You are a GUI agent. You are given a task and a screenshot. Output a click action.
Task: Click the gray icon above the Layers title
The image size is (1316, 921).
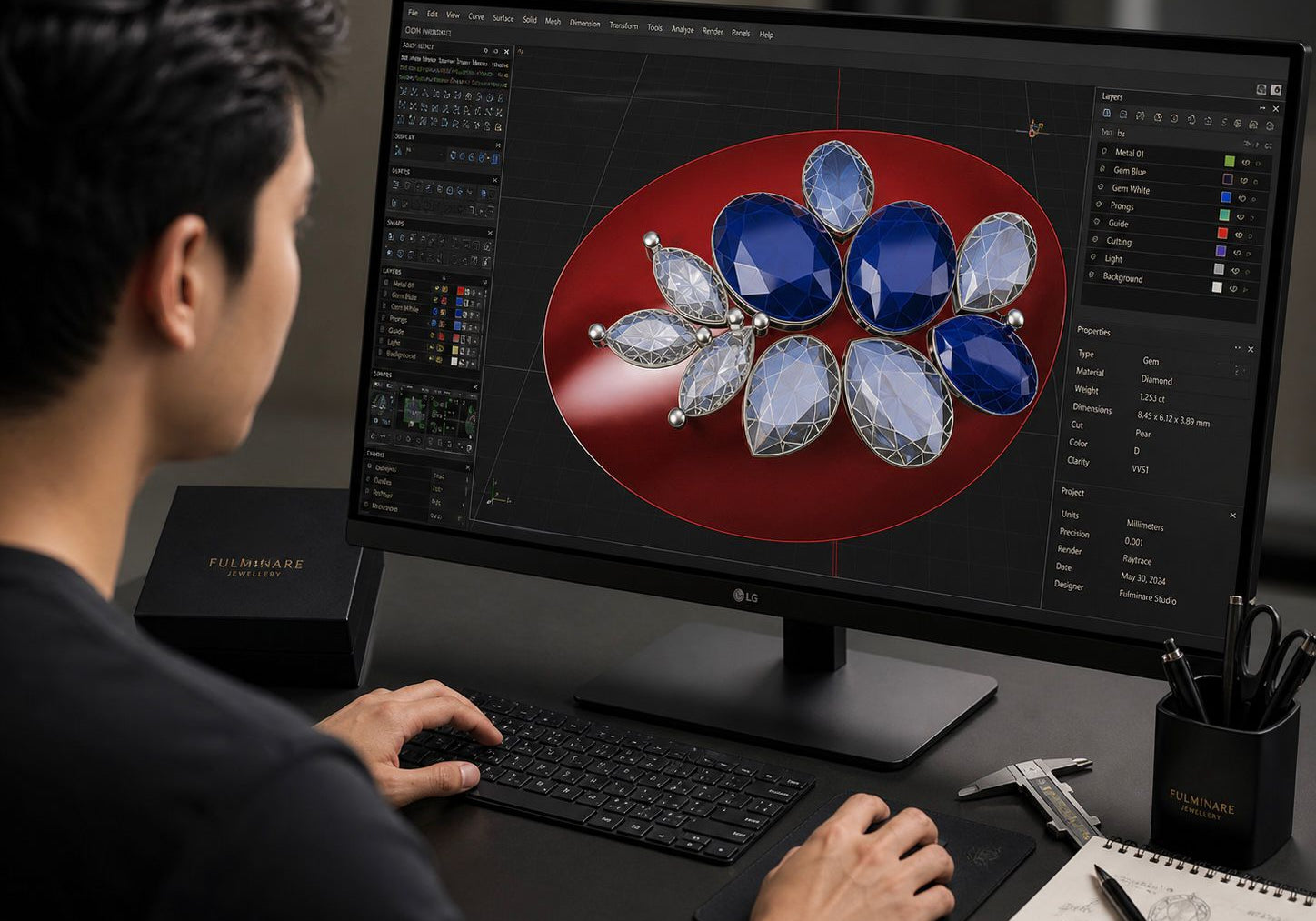[x=1261, y=89]
